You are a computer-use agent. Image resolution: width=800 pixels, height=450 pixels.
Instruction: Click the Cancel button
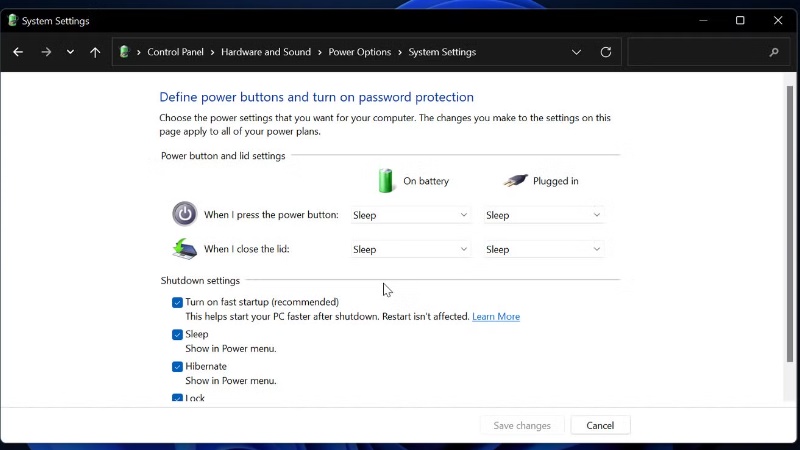coord(600,425)
